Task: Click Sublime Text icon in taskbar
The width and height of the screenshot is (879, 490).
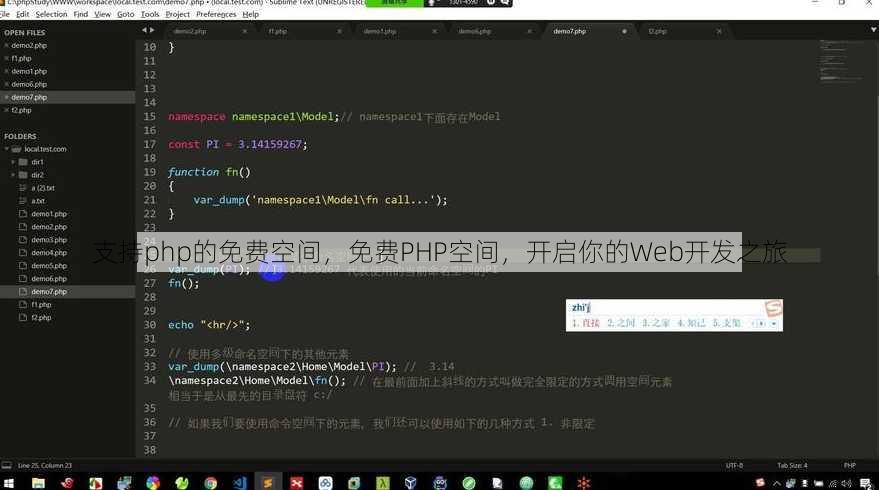Action: (268, 483)
